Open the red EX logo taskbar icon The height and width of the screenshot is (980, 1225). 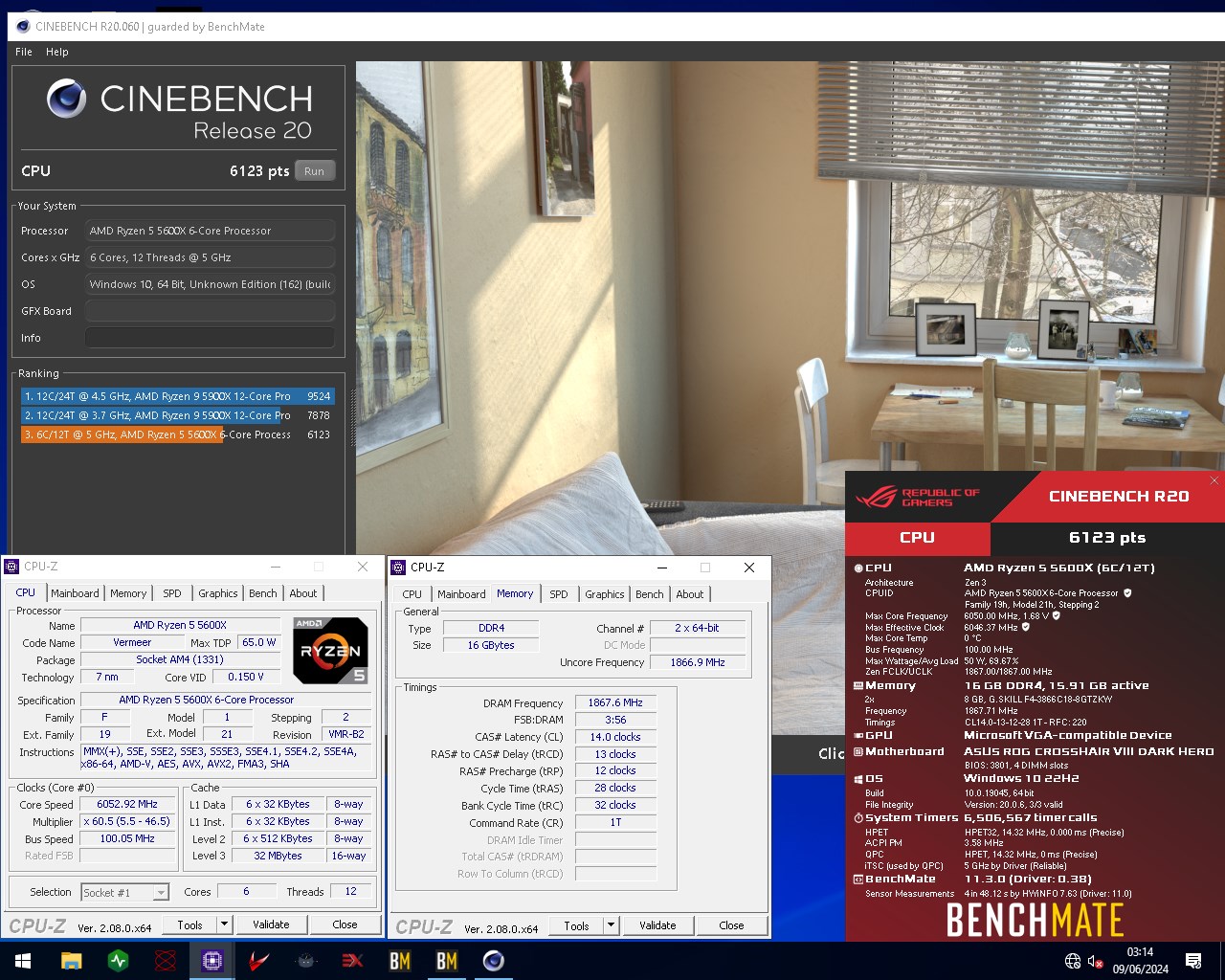point(353,961)
